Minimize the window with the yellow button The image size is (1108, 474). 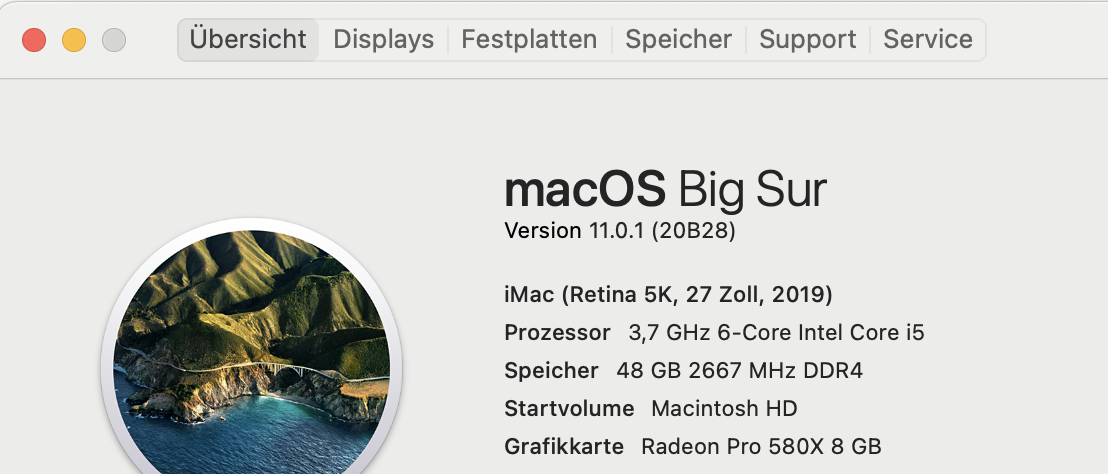click(74, 40)
